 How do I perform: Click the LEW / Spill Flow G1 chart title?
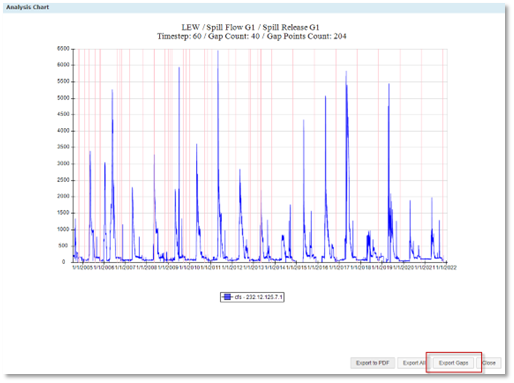tap(250, 27)
